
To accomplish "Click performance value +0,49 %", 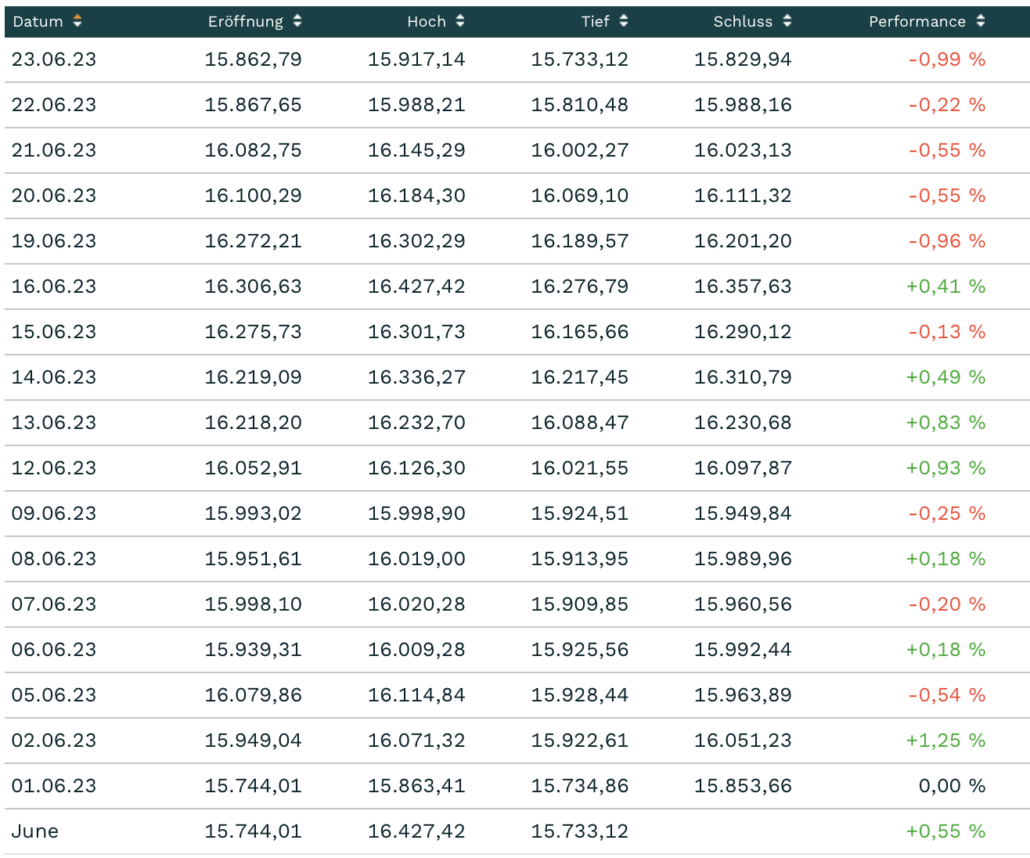I will 946,376.
